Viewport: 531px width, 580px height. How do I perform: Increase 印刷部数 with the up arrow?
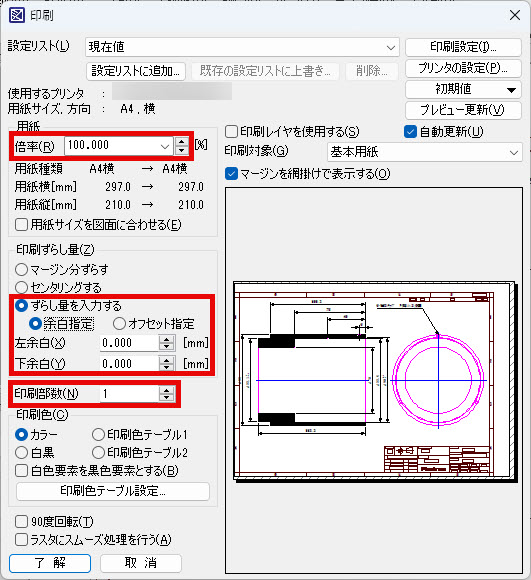166,390
